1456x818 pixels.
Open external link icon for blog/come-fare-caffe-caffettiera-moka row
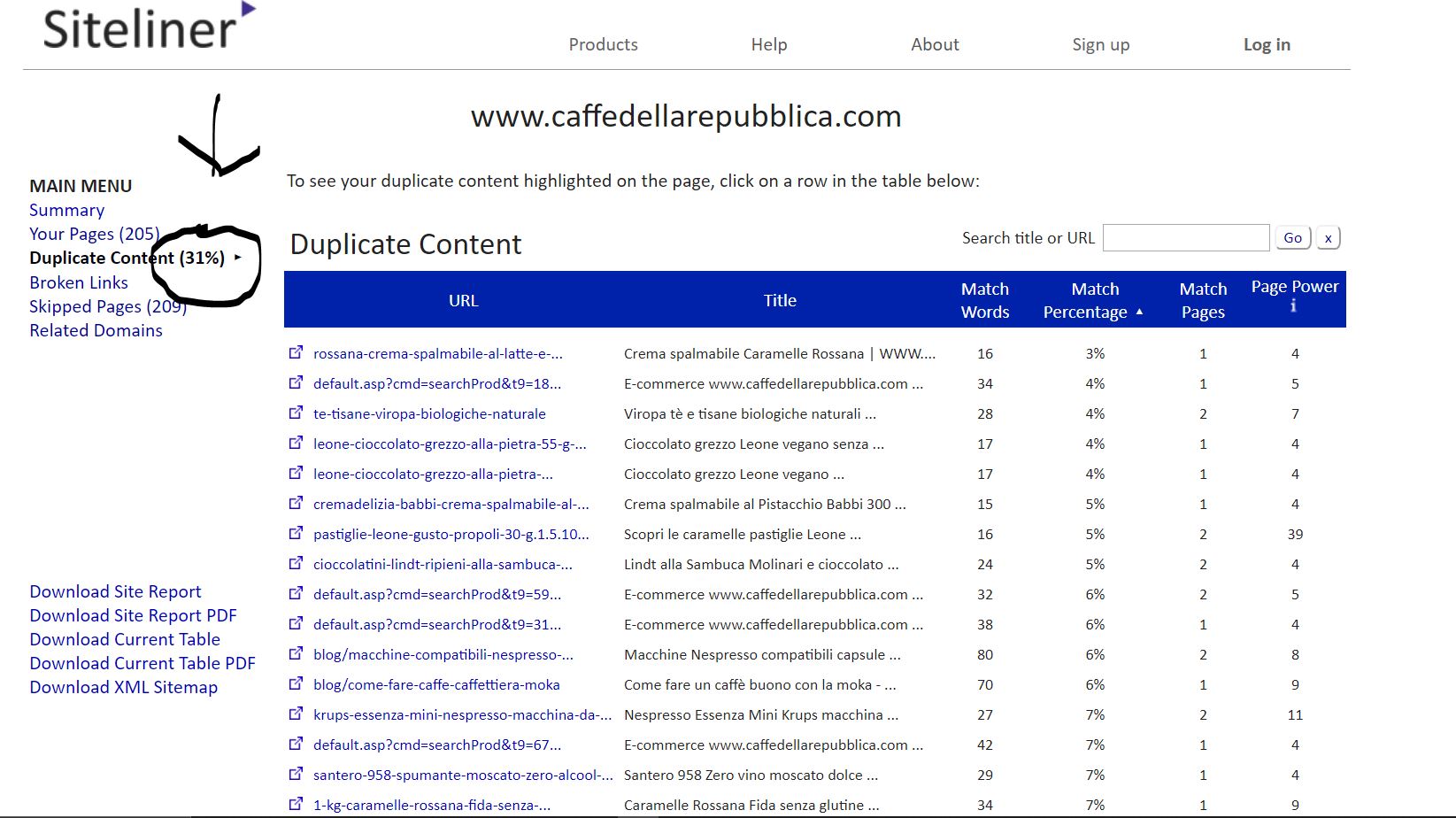point(296,683)
